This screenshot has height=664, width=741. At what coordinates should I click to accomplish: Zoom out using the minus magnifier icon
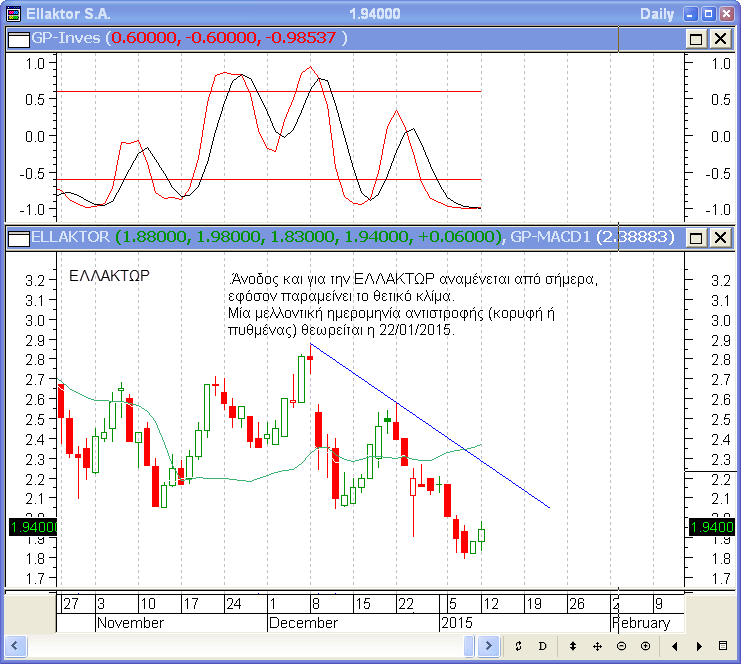[x=621, y=646]
